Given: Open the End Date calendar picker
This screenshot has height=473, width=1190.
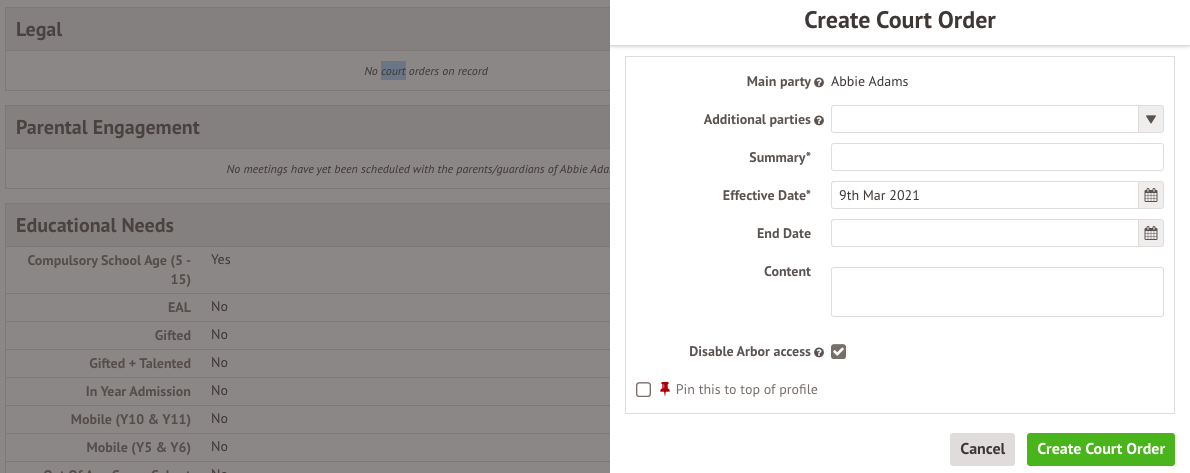Looking at the screenshot, I should [x=1150, y=233].
